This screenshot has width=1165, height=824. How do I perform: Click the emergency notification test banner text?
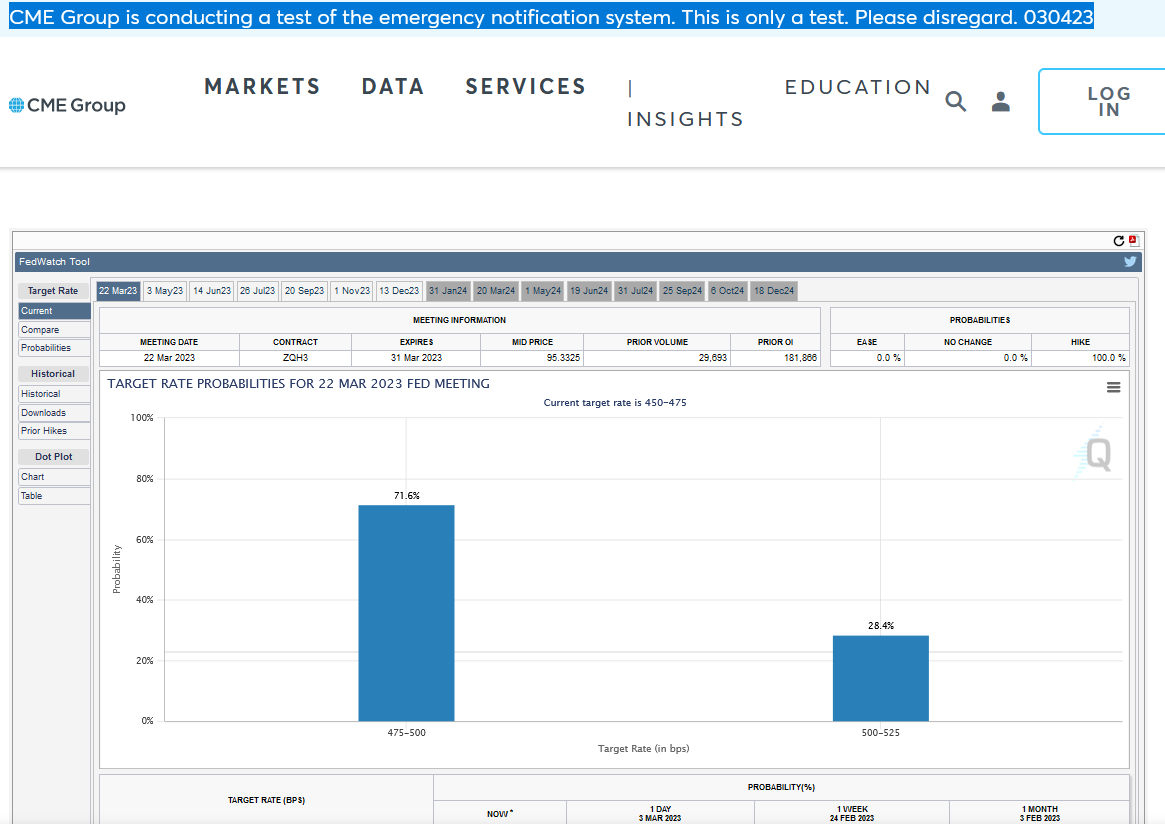coord(551,17)
